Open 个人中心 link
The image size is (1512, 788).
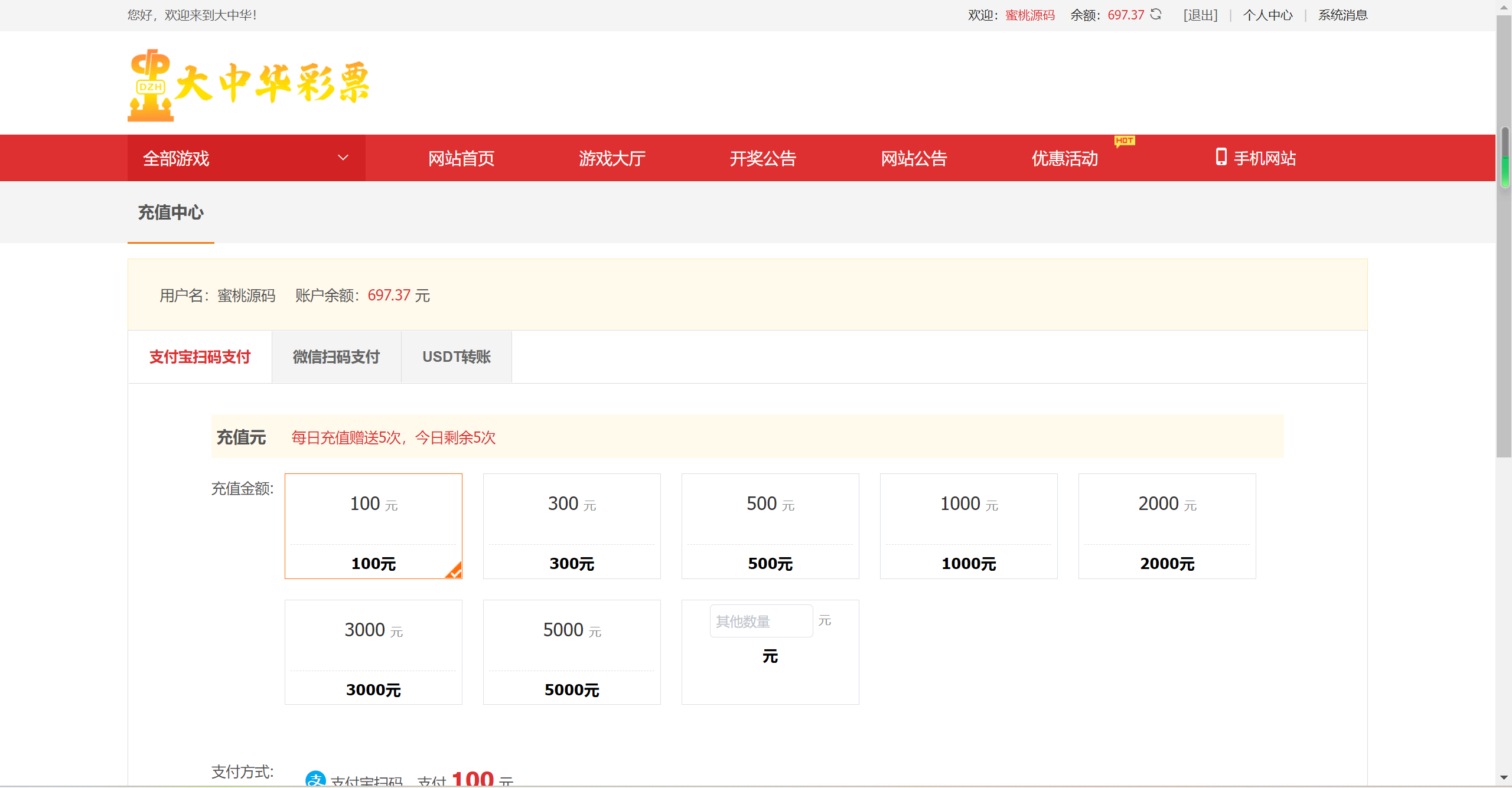(x=1267, y=15)
